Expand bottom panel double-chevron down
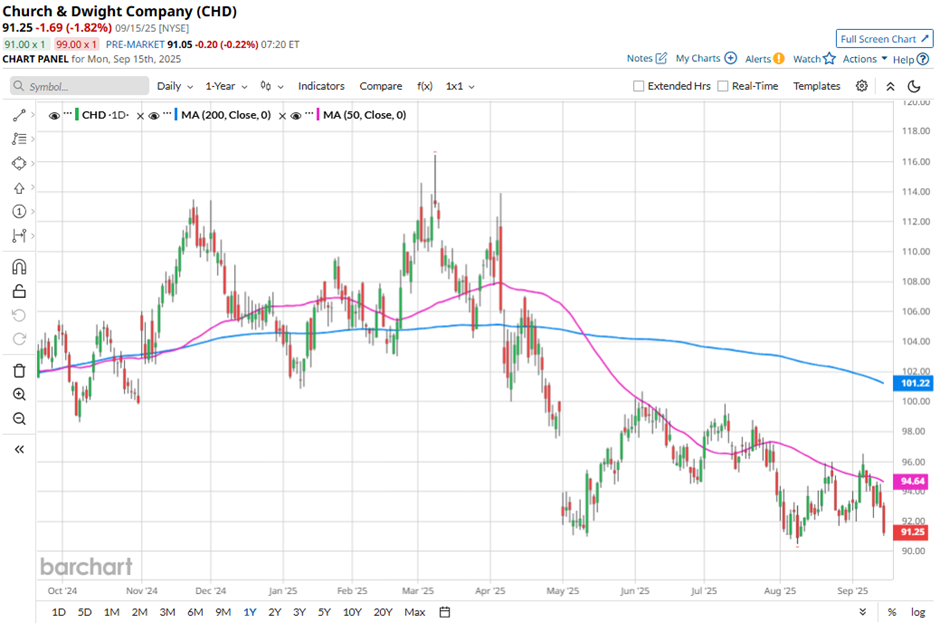The image size is (940, 623). (862, 612)
